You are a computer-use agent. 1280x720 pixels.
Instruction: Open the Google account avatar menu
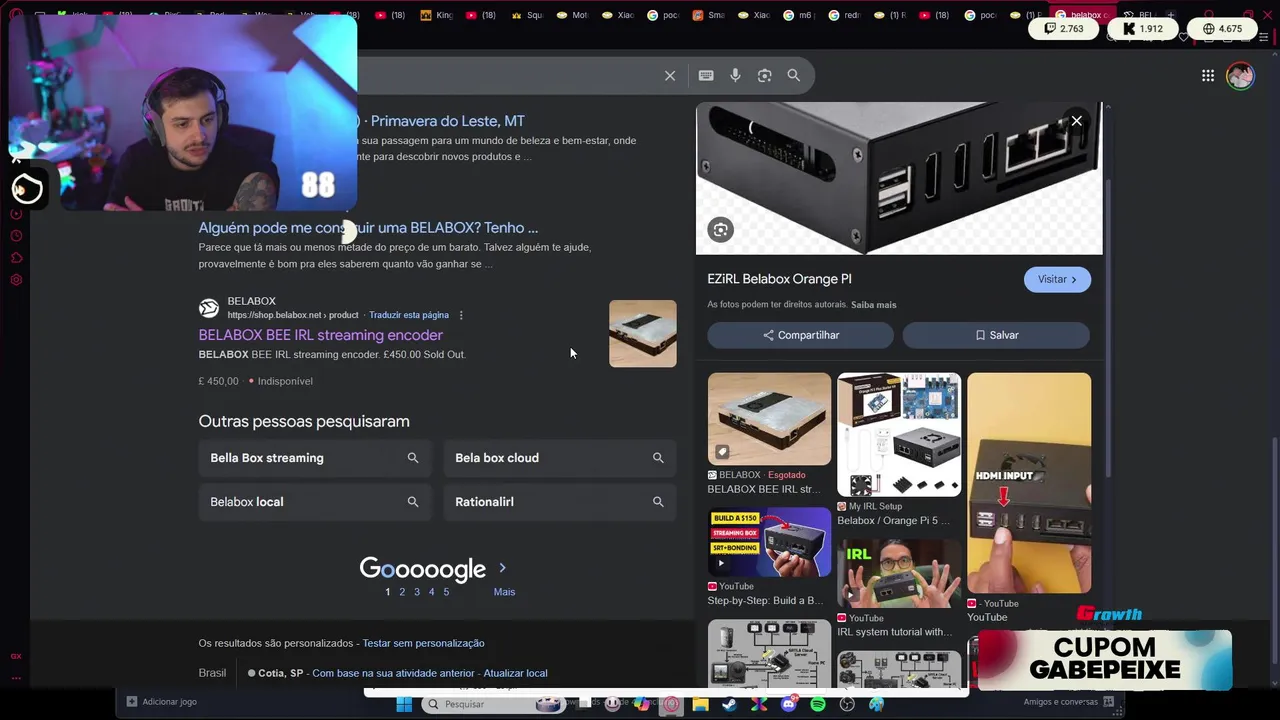[x=1240, y=76]
